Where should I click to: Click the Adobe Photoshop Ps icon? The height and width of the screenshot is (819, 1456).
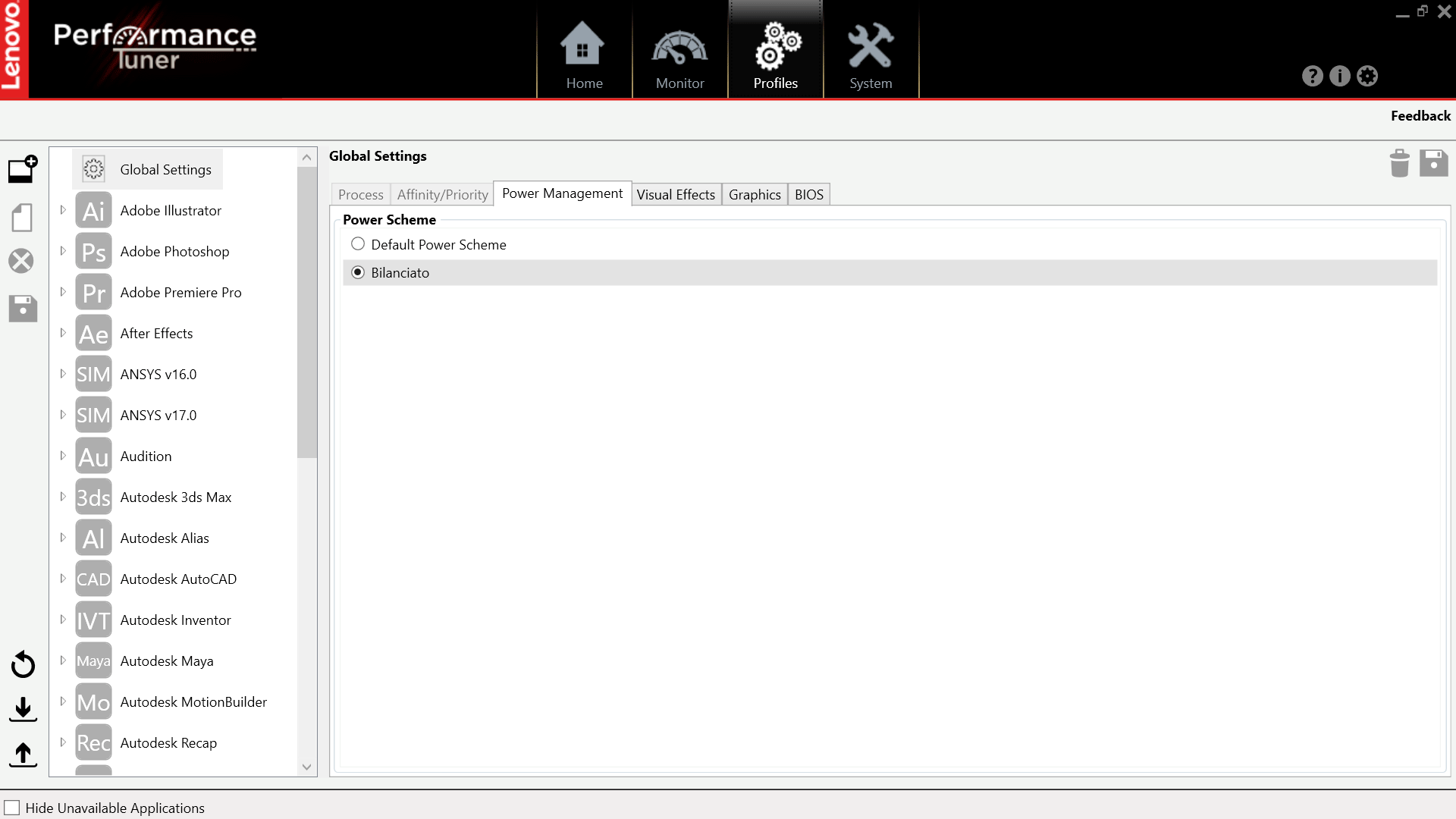pyautogui.click(x=93, y=252)
